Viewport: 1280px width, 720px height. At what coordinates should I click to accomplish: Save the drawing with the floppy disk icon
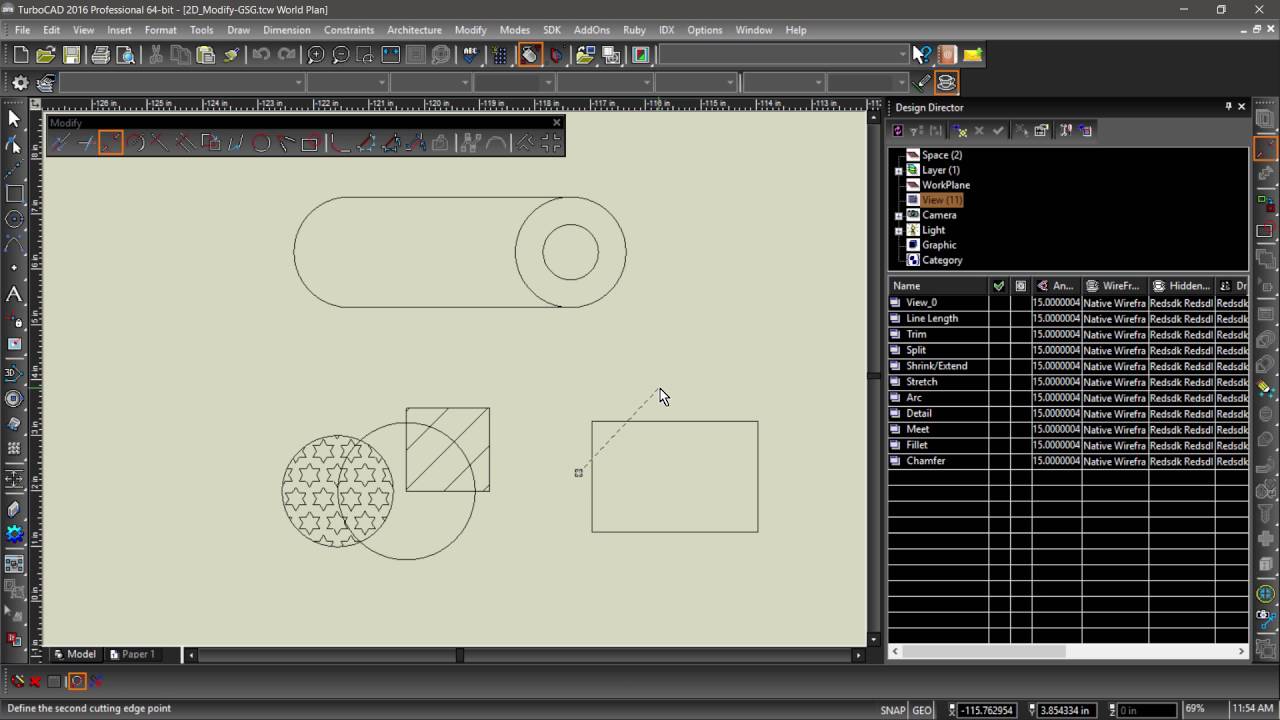[72, 55]
